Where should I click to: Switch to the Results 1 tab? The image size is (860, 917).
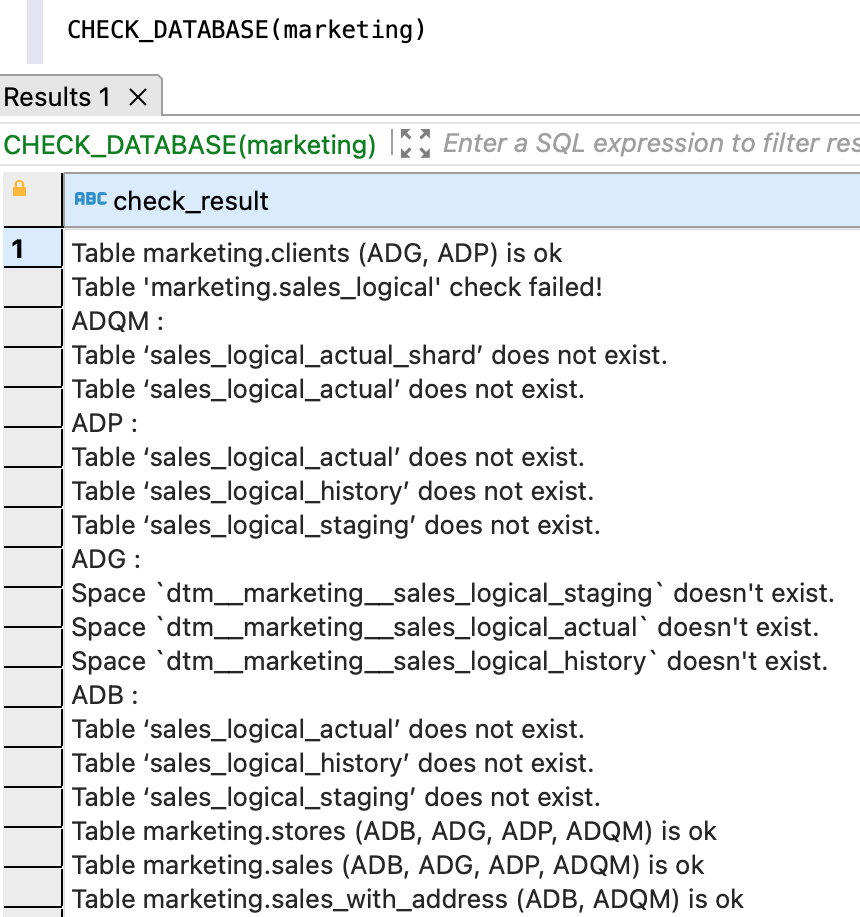click(57, 98)
